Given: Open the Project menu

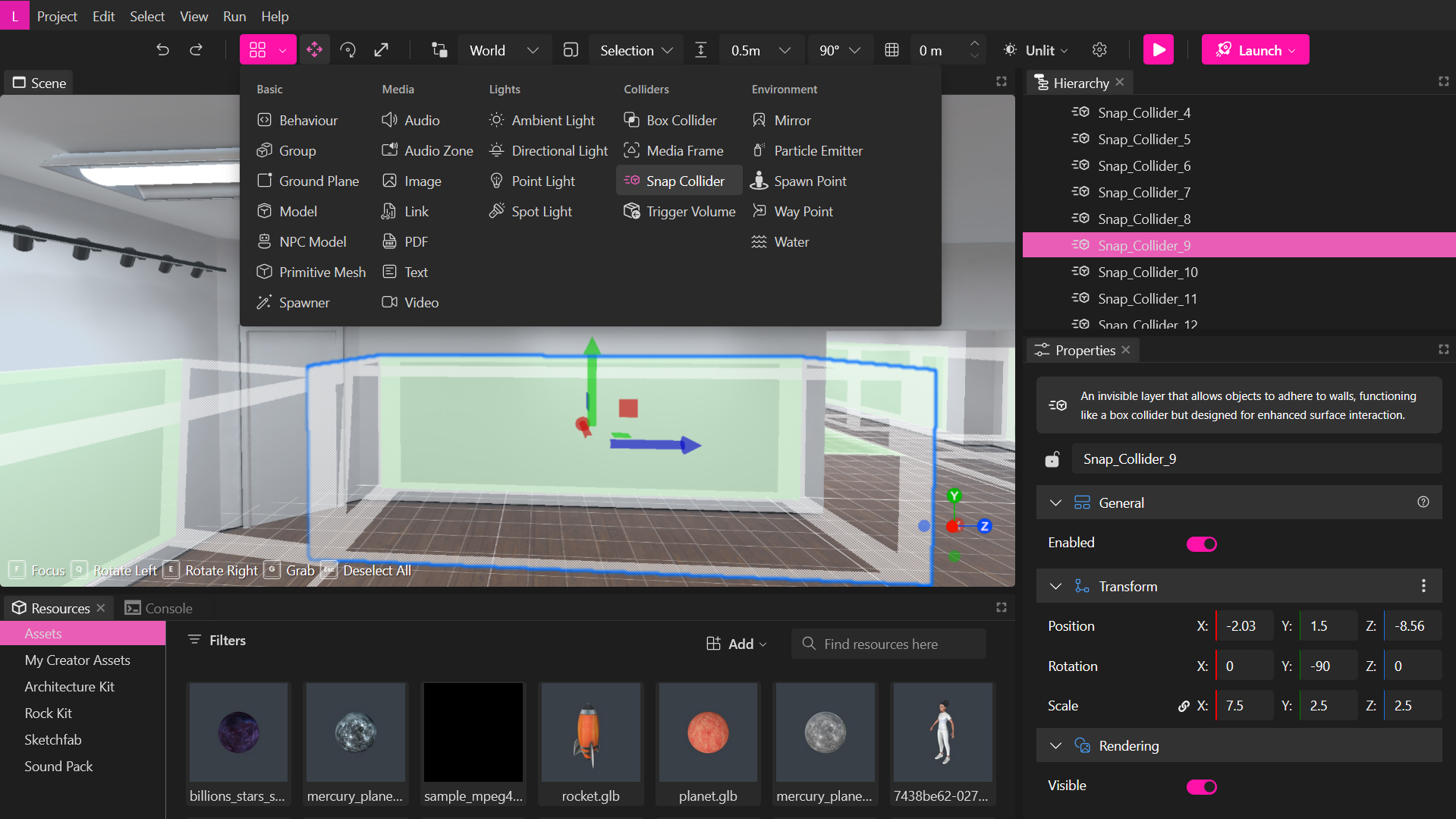Looking at the screenshot, I should click(x=57, y=16).
